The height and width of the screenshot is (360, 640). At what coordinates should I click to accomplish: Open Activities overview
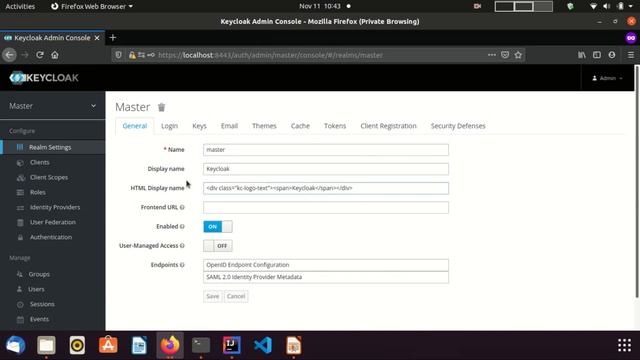(20, 6)
